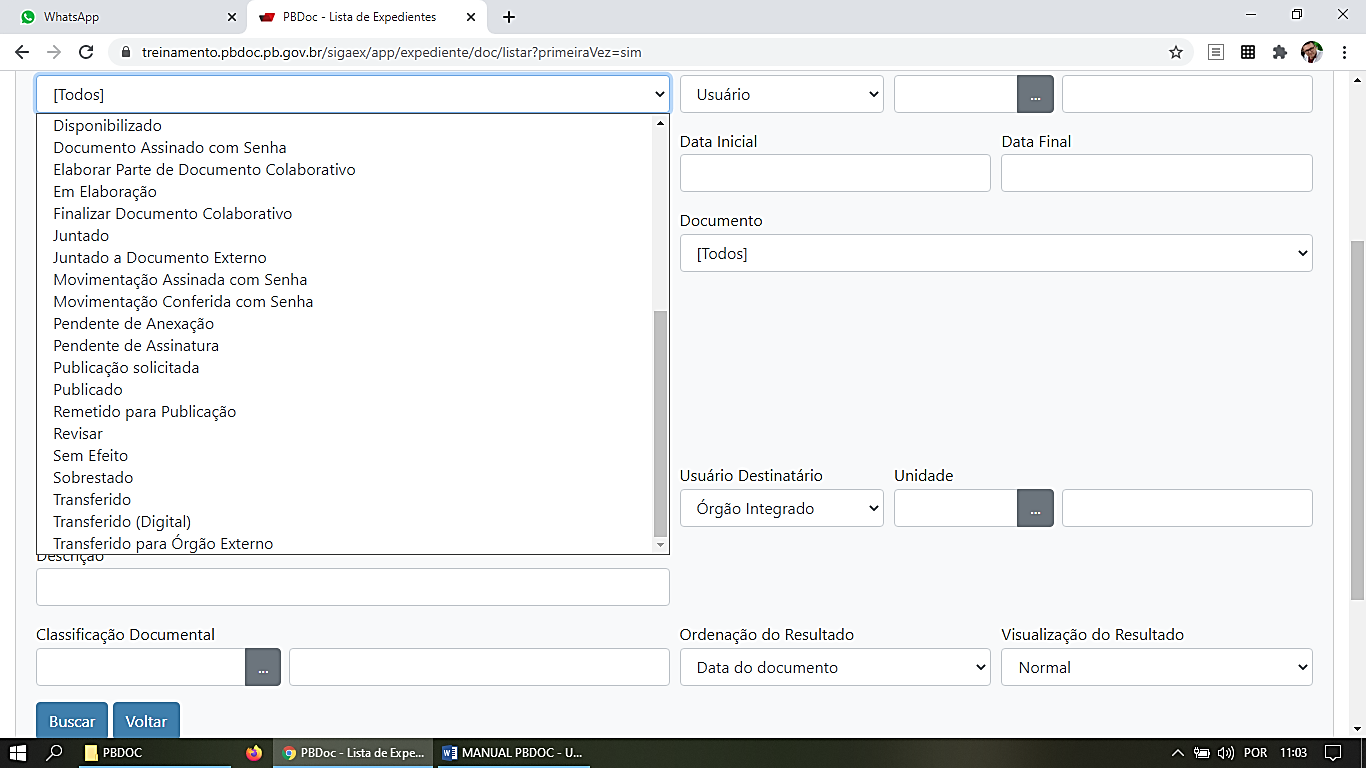Reload the PBDoc page

(86, 52)
